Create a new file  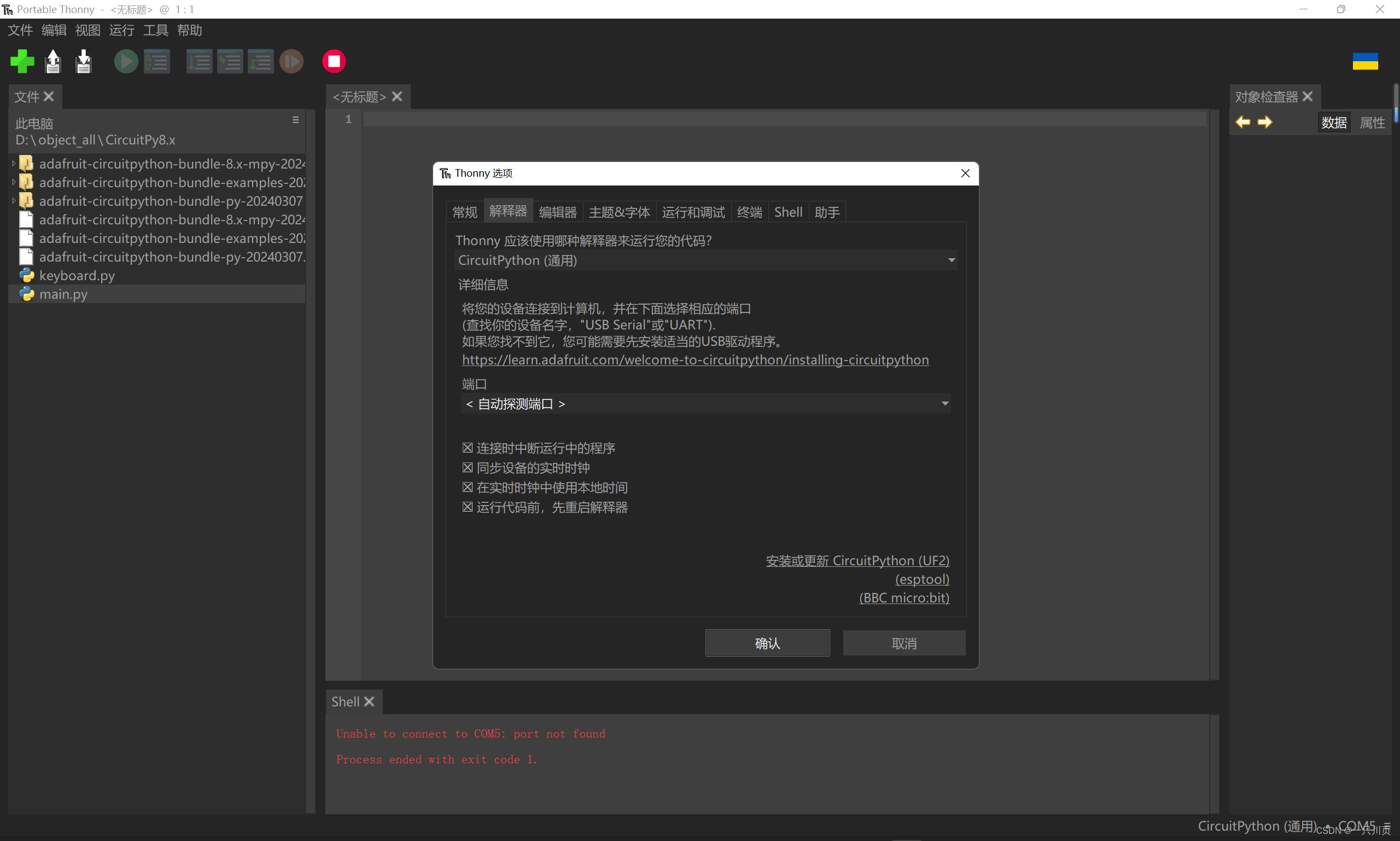pyautogui.click(x=22, y=61)
